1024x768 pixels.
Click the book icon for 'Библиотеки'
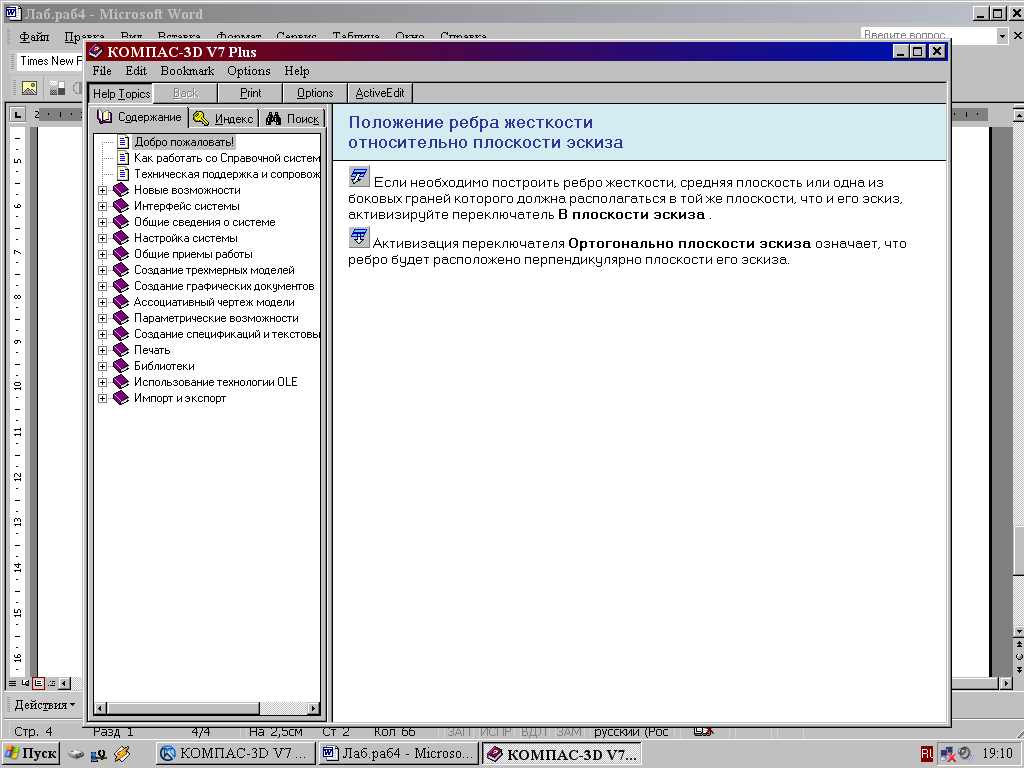click(x=121, y=366)
